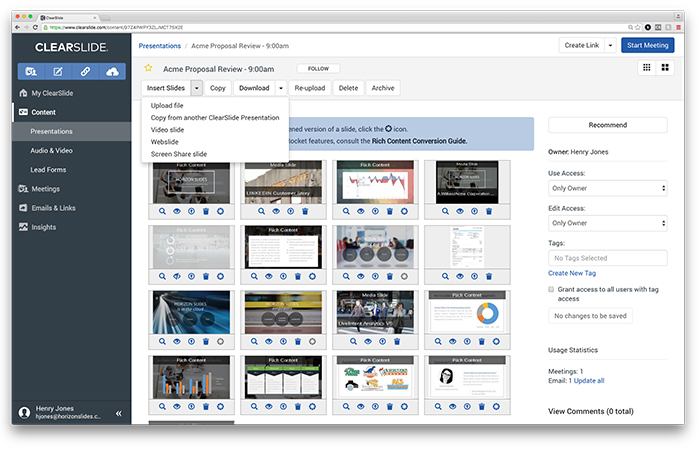Image resolution: width=699 pixels, height=450 pixels.
Task: Open the rich content icon under the bar chart slide
Action: [x=220, y=407]
